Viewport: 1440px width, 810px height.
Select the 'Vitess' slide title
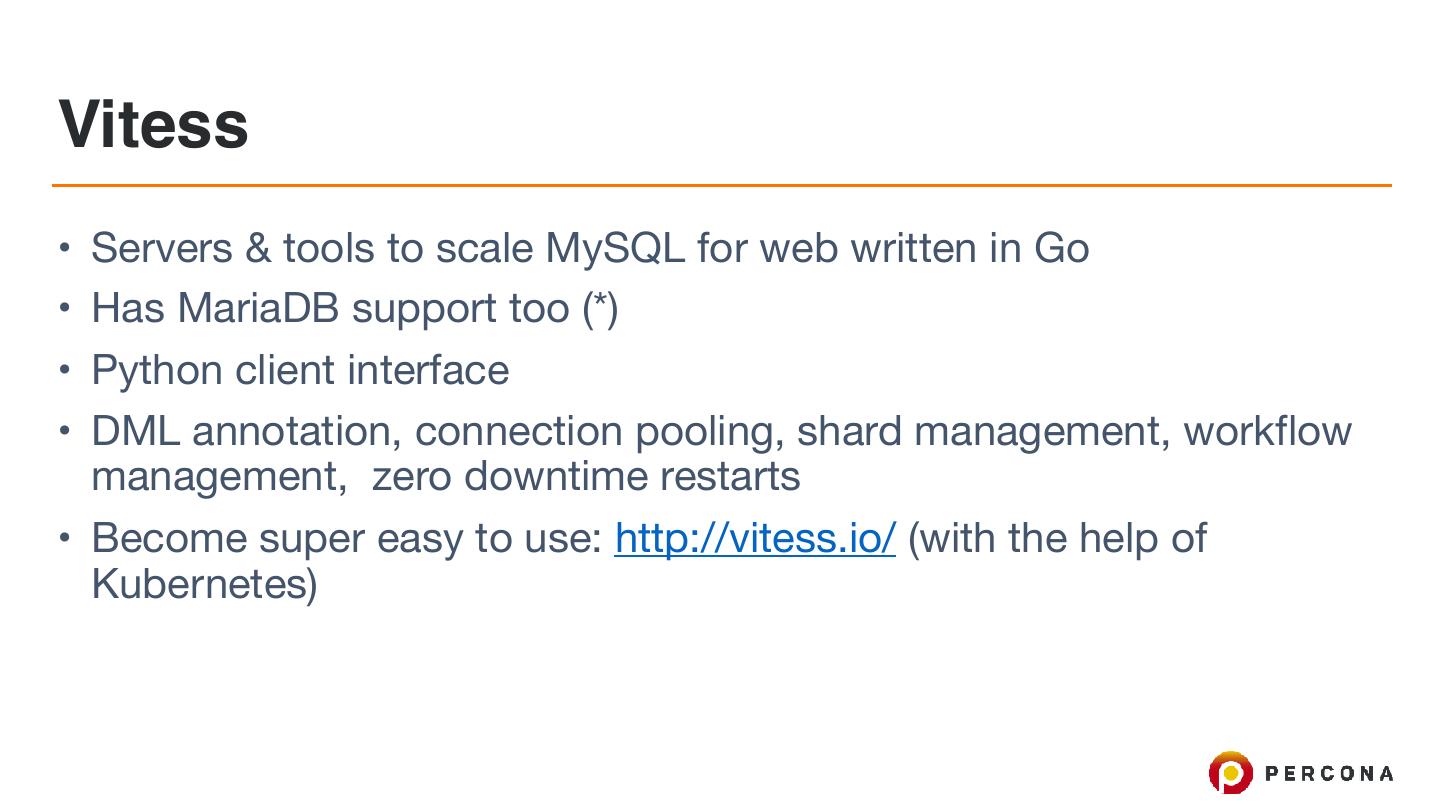154,124
